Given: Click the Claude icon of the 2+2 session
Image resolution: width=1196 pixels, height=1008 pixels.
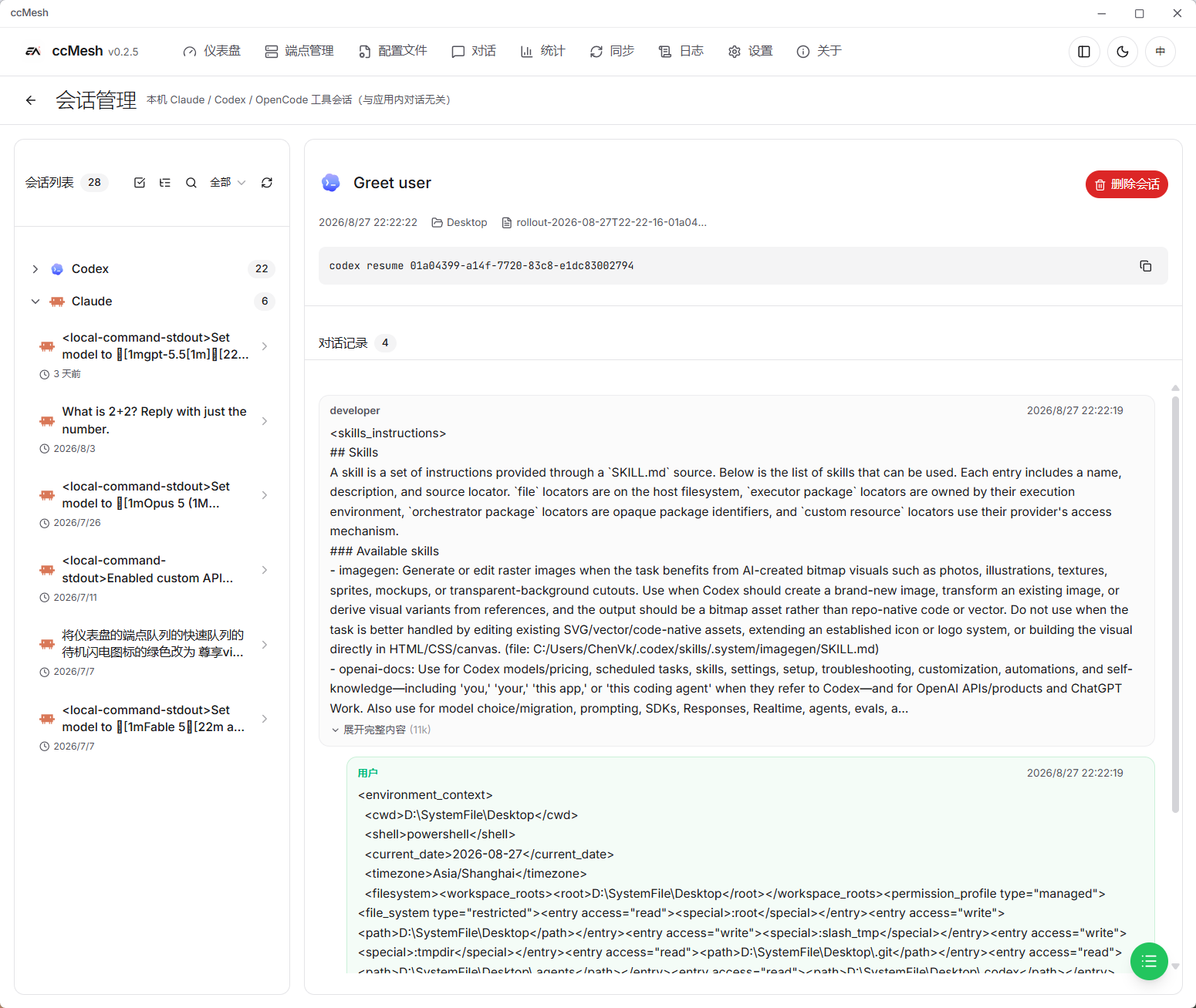Looking at the screenshot, I should (47, 421).
